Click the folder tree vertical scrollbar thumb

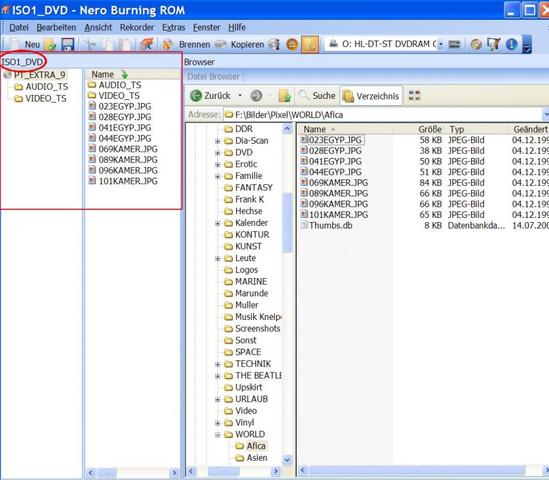point(287,222)
